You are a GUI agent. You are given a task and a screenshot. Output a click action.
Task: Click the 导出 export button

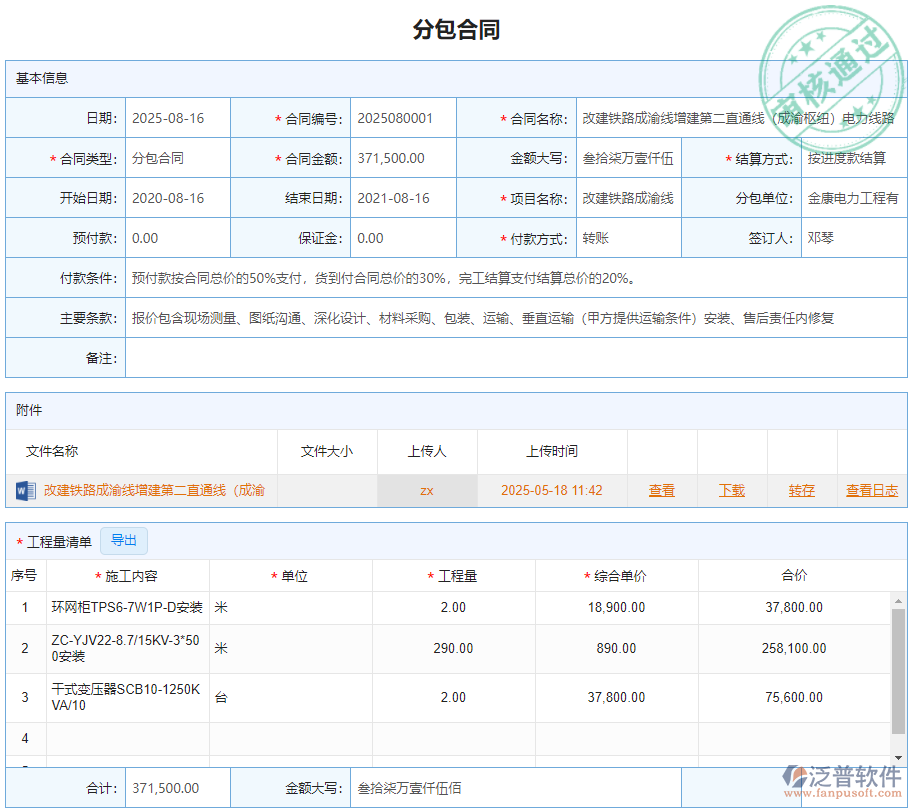click(124, 540)
